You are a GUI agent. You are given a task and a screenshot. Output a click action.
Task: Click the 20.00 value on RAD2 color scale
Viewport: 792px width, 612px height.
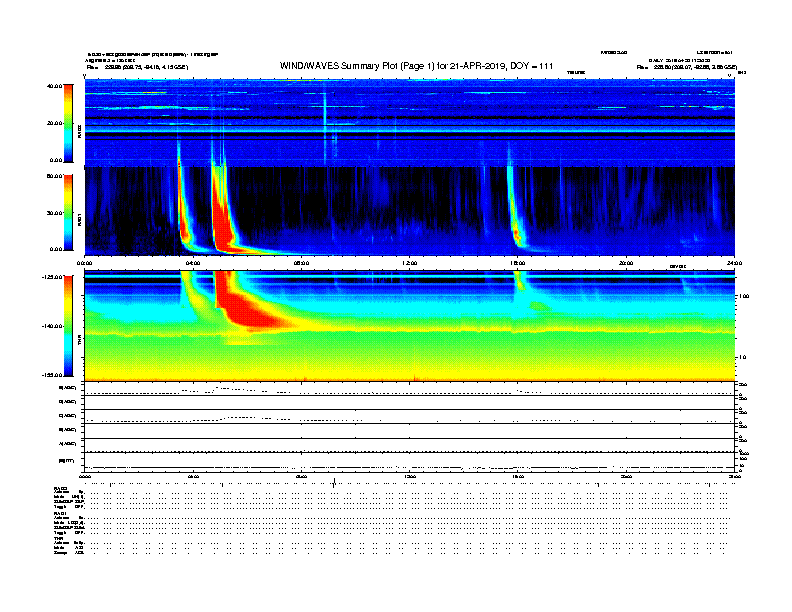coord(55,123)
